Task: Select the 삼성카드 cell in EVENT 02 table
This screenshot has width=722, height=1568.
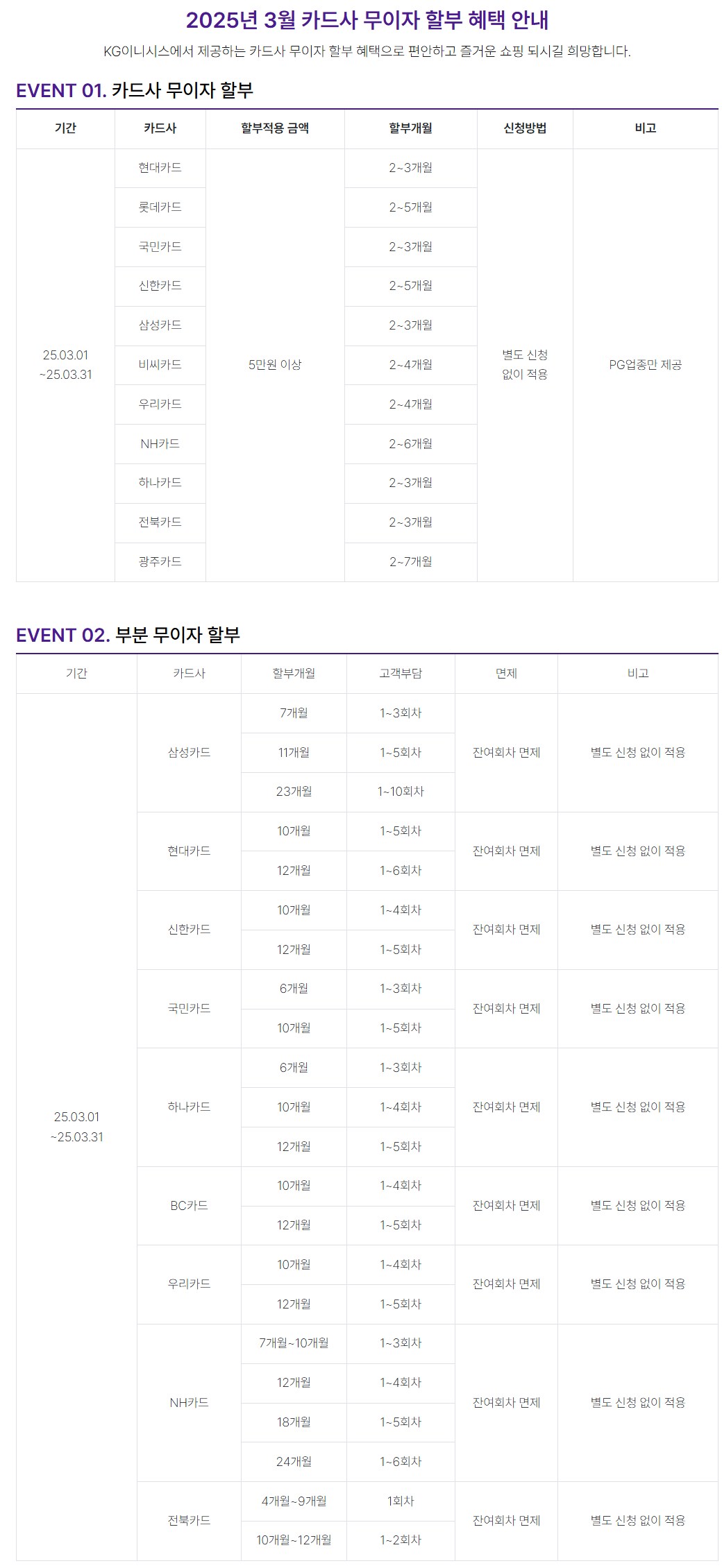Action: point(189,752)
